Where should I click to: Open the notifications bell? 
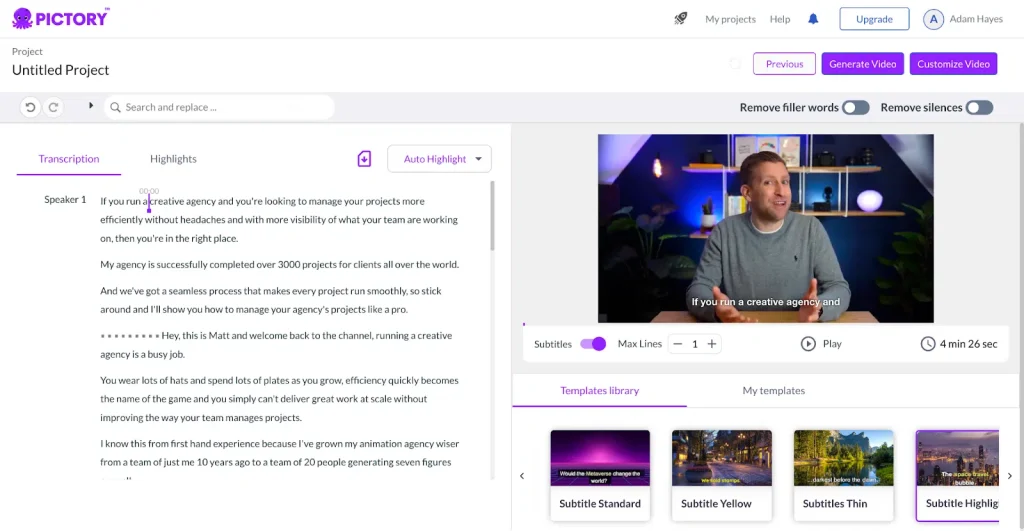(813, 19)
